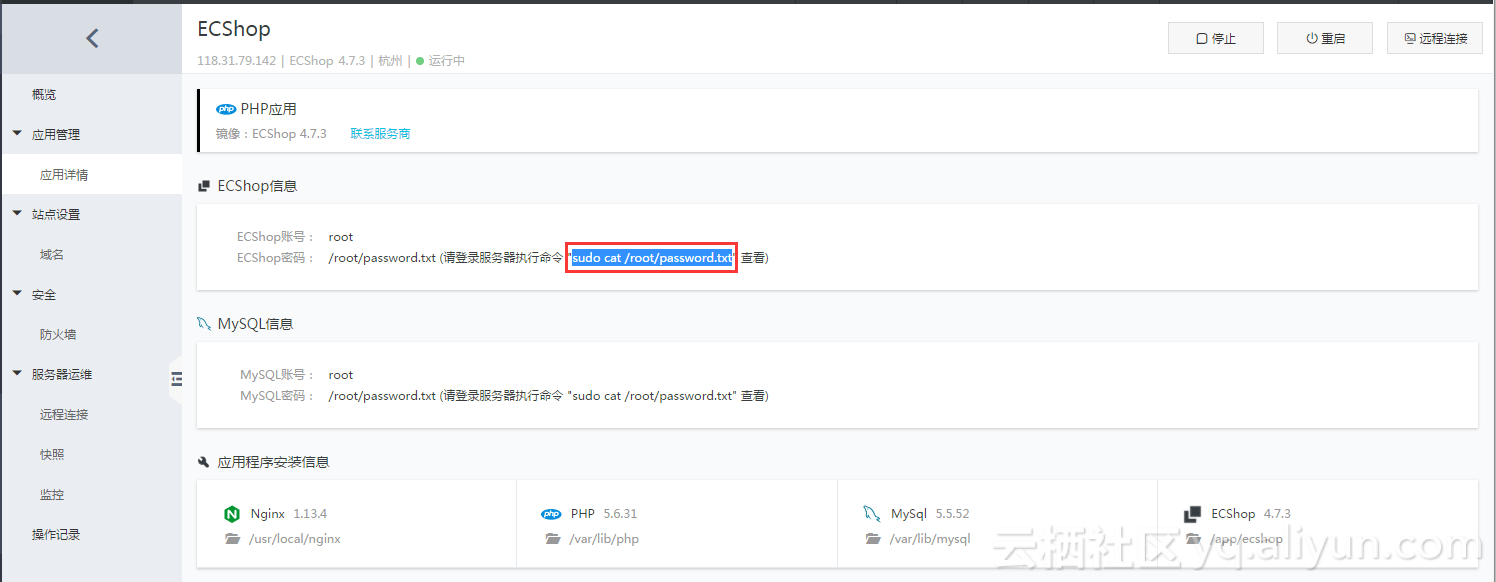This screenshot has width=1496, height=582.
Task: Click the folder icon beside /app/ecshop
Action: point(1193,539)
